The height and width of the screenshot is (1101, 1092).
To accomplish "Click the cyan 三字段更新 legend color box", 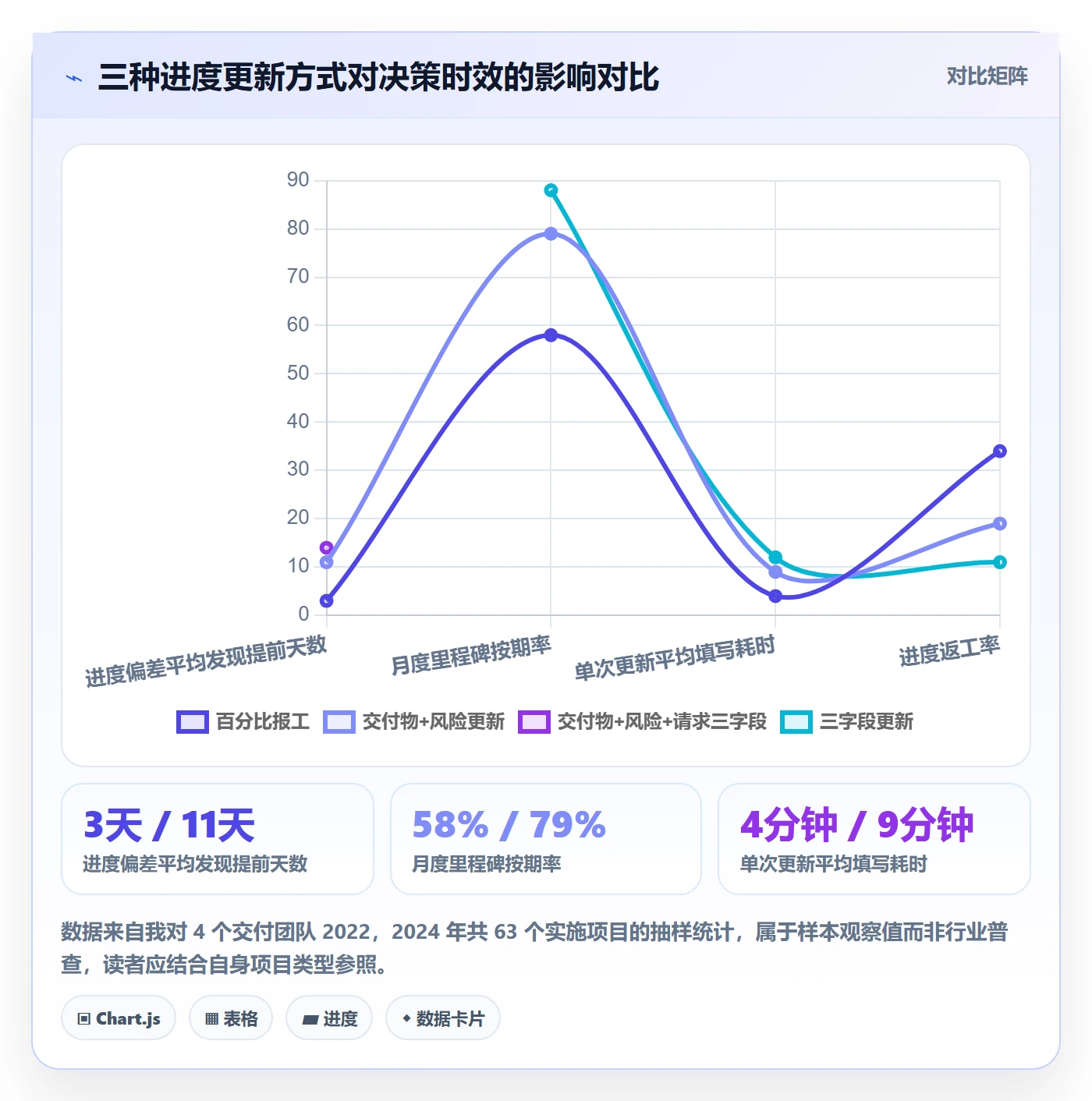I will pyautogui.click(x=796, y=722).
